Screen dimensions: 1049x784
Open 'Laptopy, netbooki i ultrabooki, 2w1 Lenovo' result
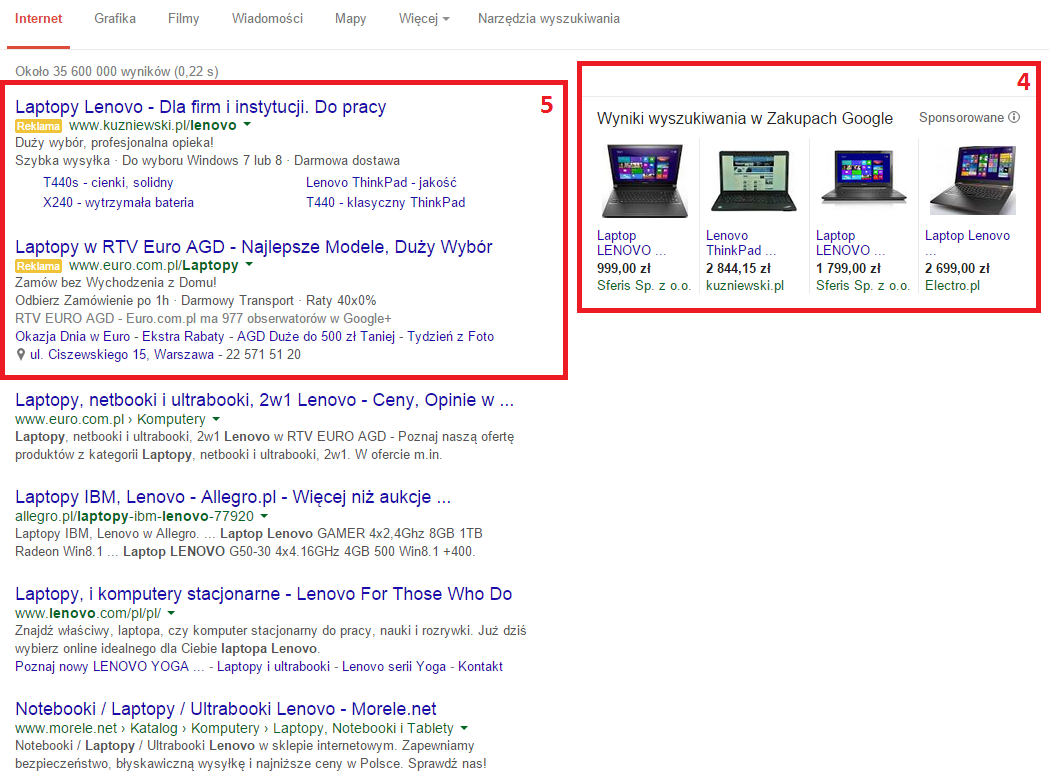click(265, 400)
